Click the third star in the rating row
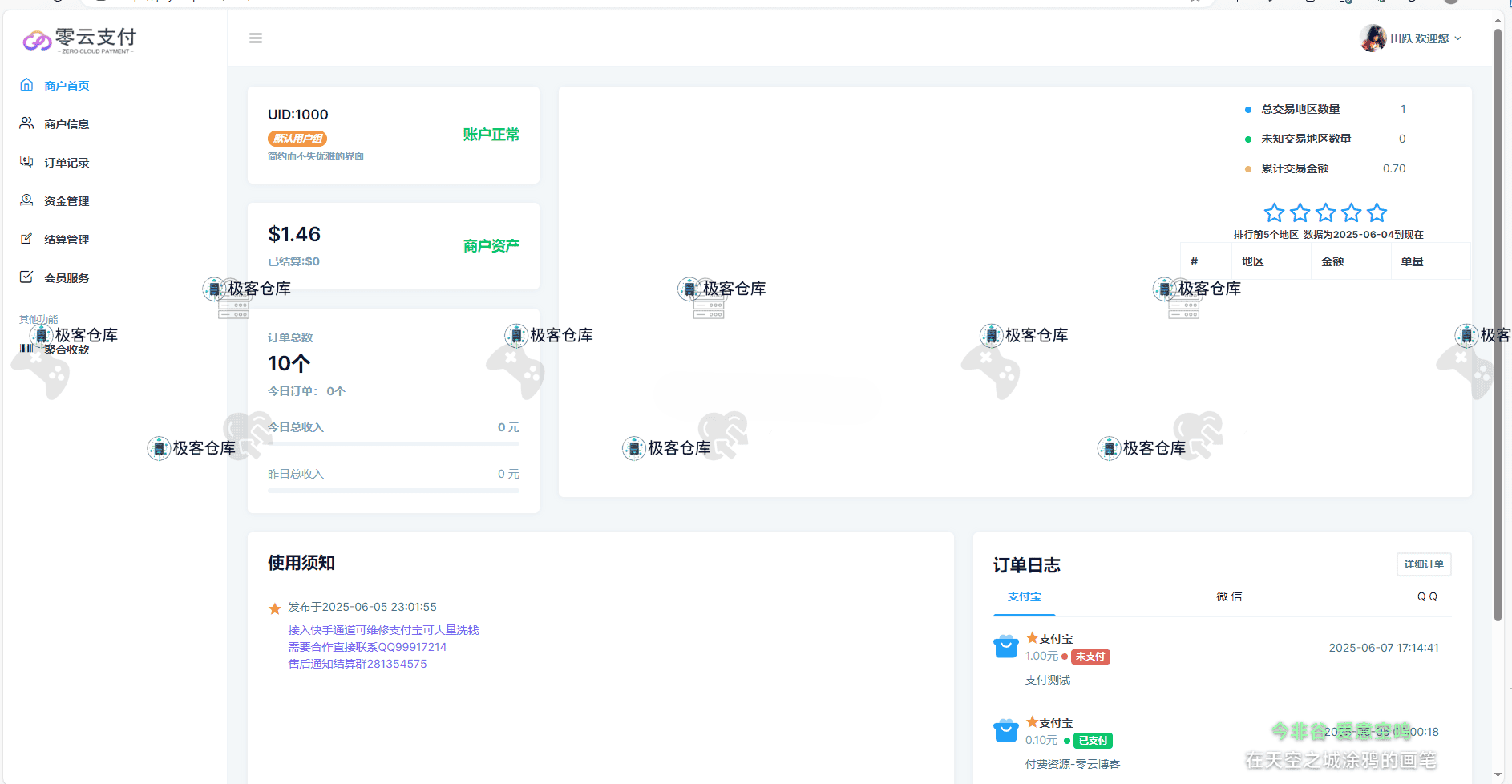The image size is (1512, 784). (x=1325, y=212)
